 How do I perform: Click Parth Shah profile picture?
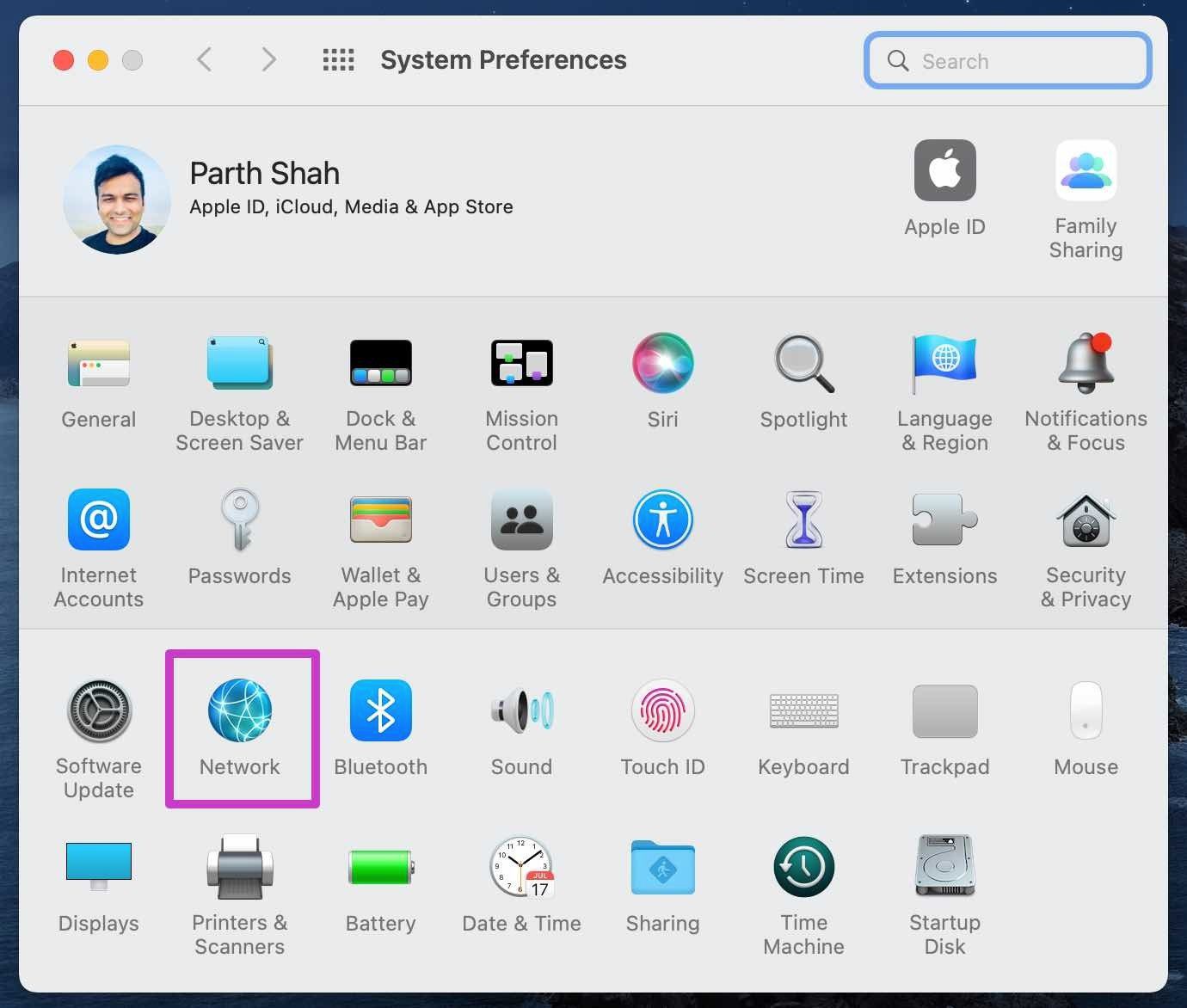pyautogui.click(x=117, y=200)
